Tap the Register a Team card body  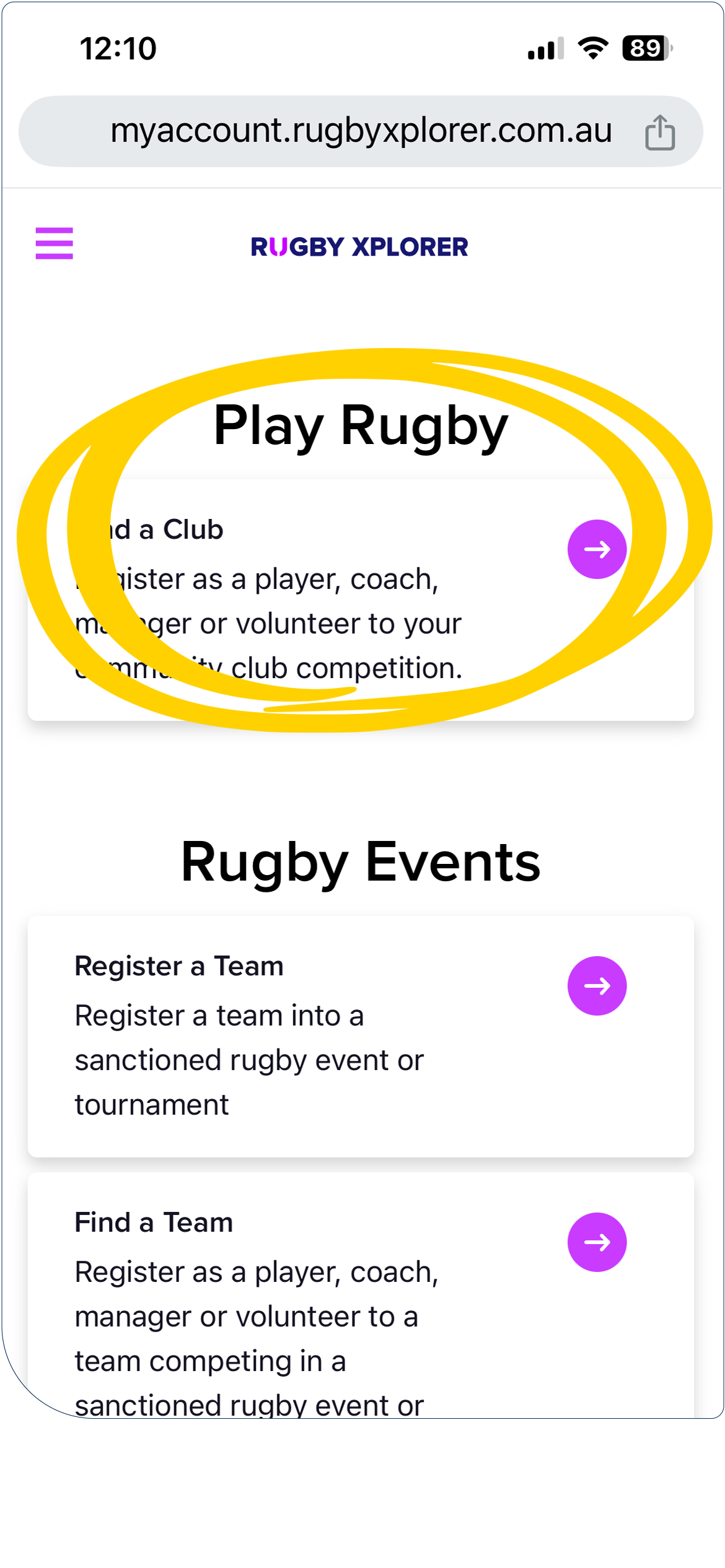[361, 1037]
